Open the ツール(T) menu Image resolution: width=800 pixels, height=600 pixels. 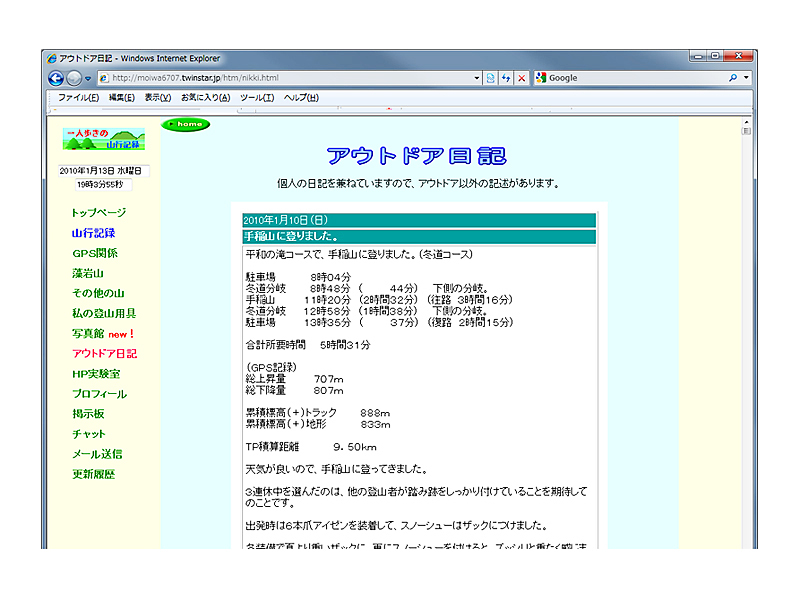click(x=257, y=98)
